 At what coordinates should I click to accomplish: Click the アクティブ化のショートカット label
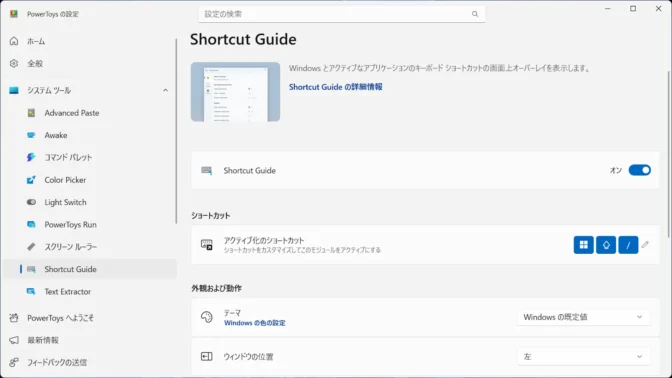click(x=264, y=240)
